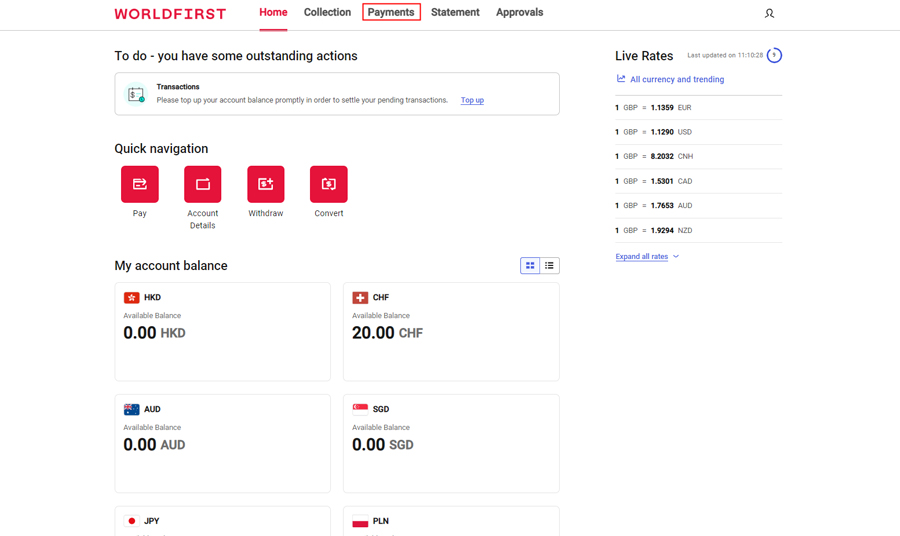Image resolution: width=900 pixels, height=536 pixels.
Task: Open the Account Details icon
Action: [202, 184]
